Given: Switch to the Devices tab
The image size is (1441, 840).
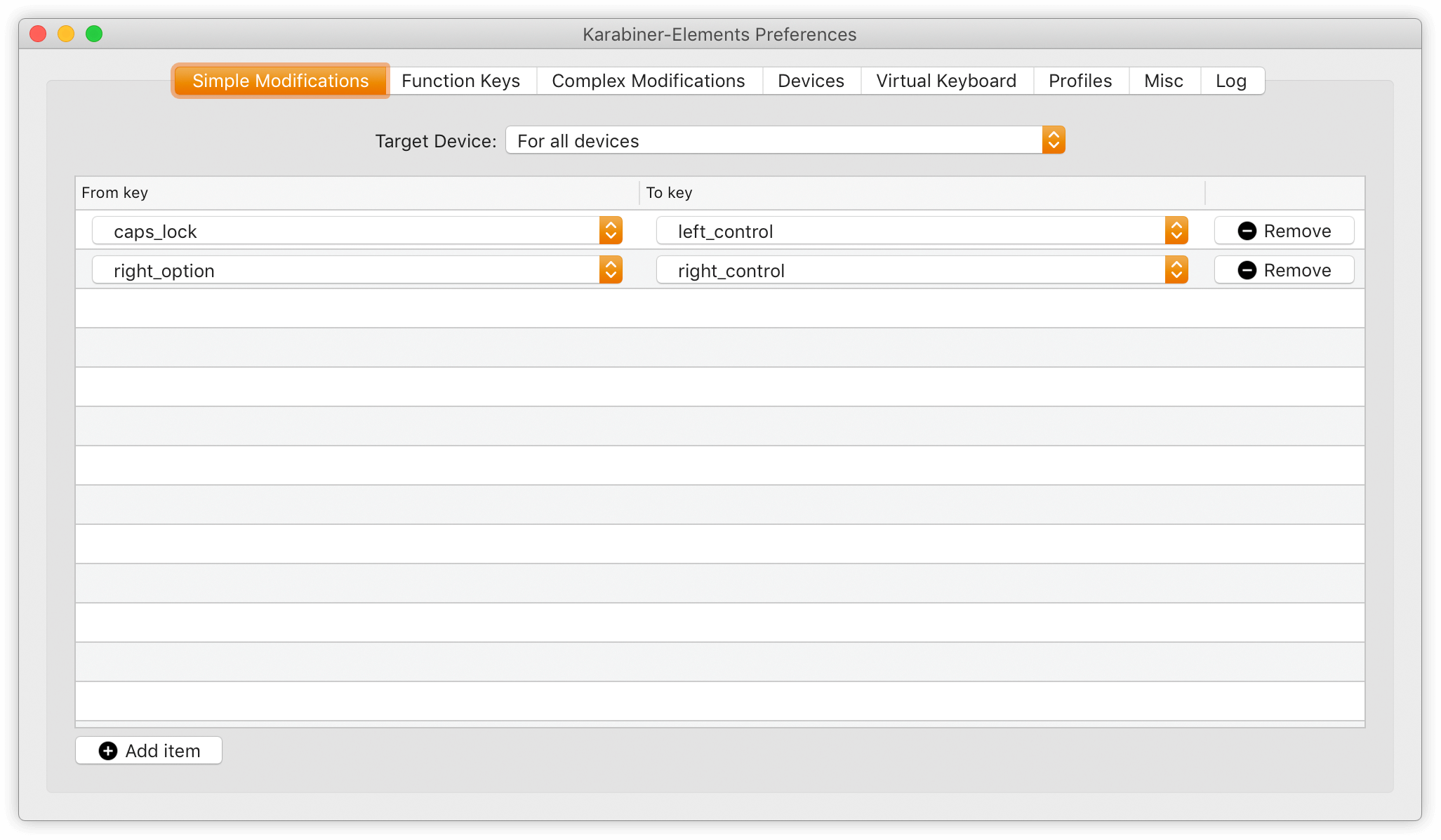Looking at the screenshot, I should (x=811, y=81).
